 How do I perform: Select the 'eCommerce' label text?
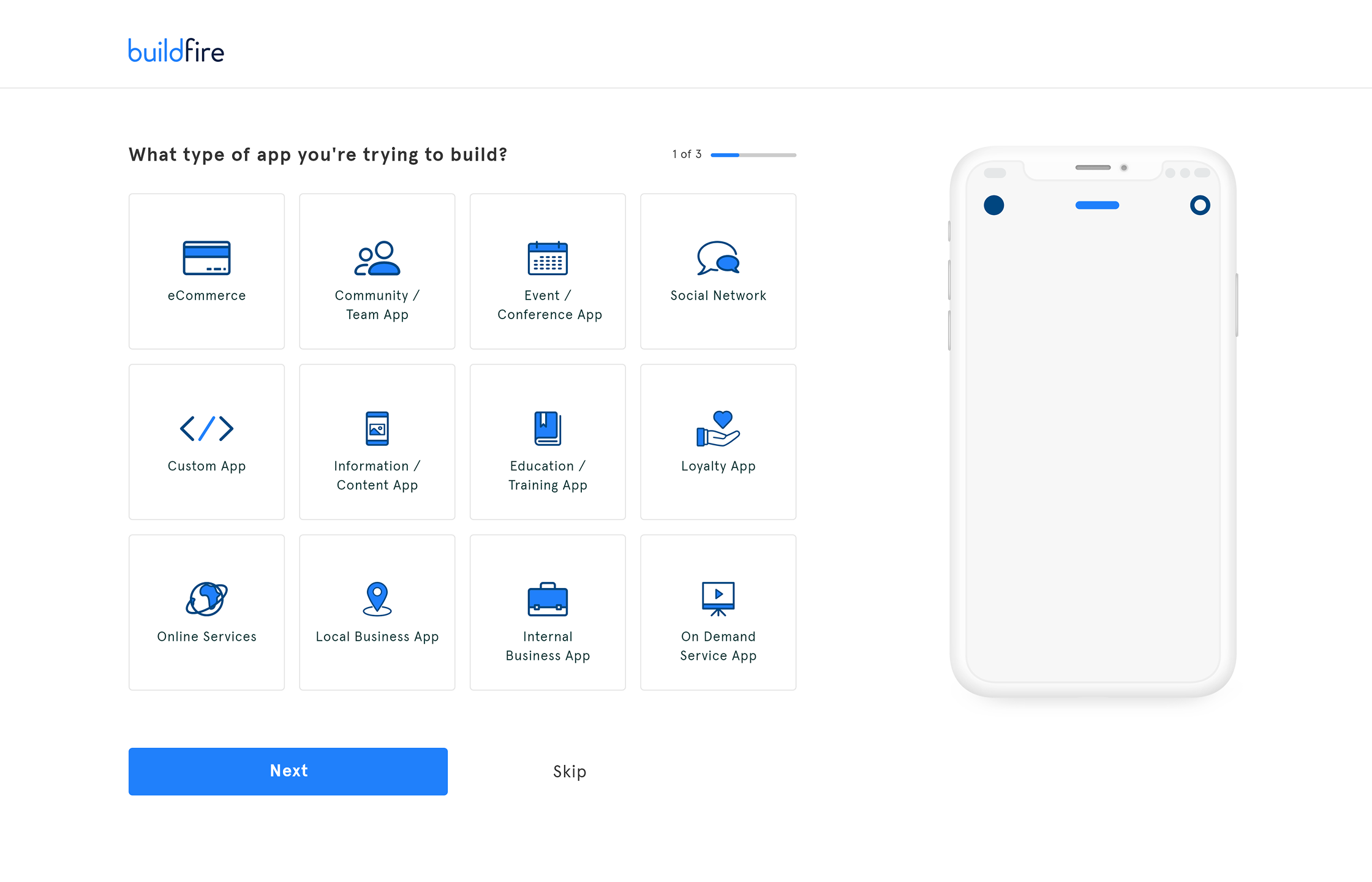tap(206, 295)
